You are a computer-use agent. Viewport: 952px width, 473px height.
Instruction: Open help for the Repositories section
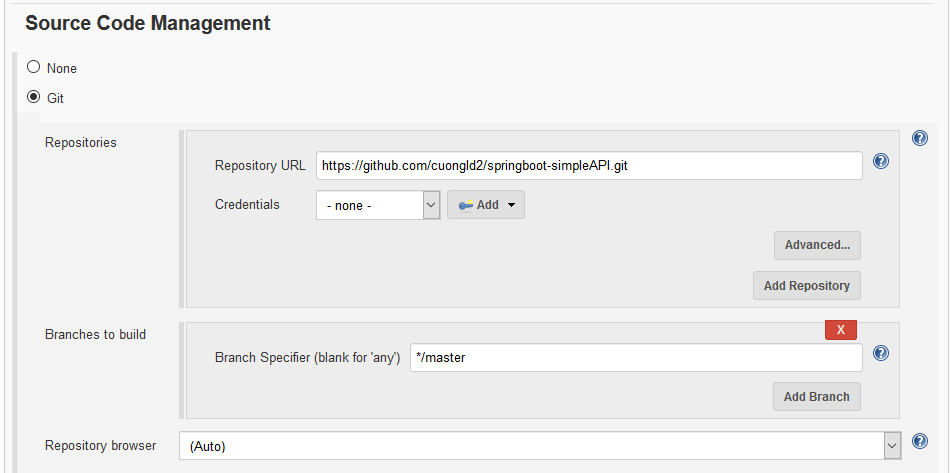(920, 138)
